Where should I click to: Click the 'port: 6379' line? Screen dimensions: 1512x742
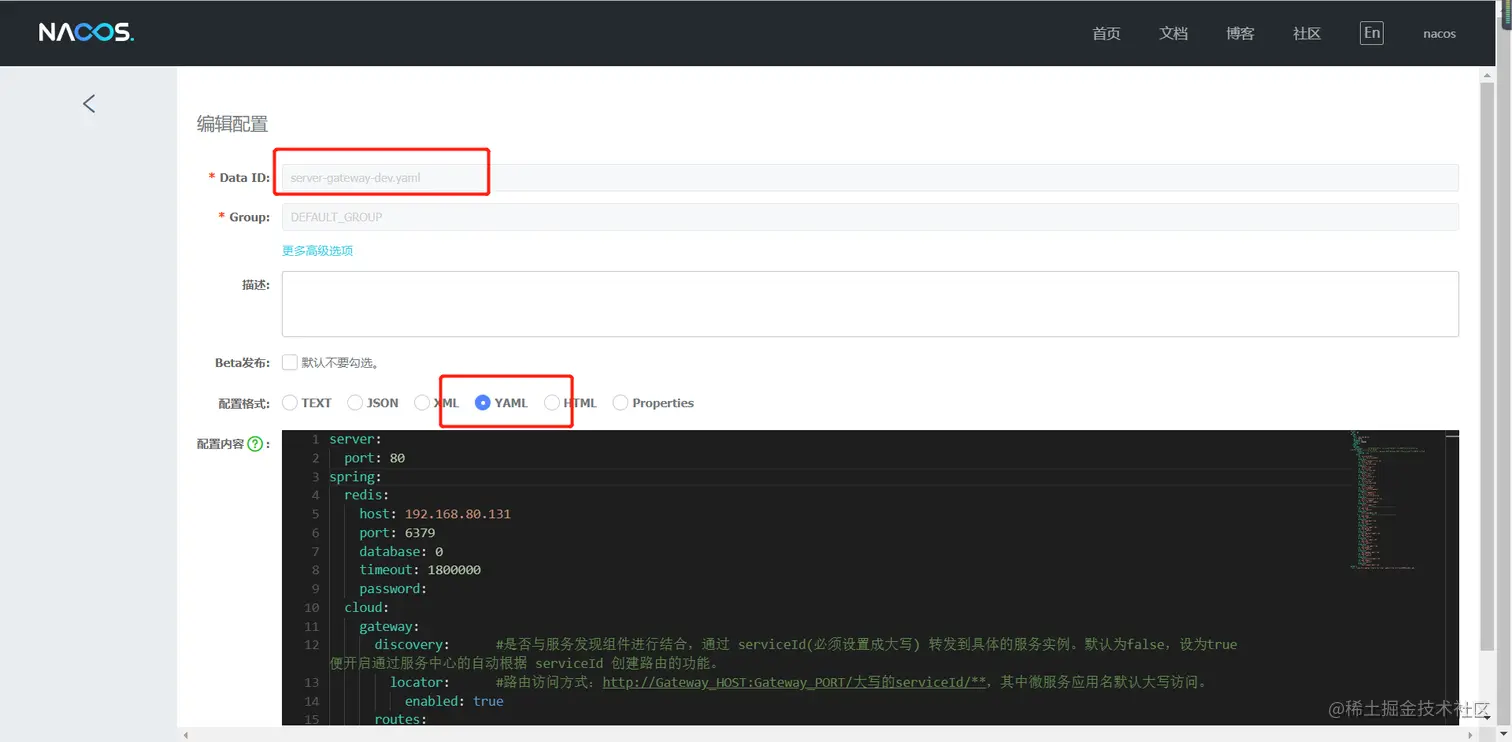tap(397, 533)
